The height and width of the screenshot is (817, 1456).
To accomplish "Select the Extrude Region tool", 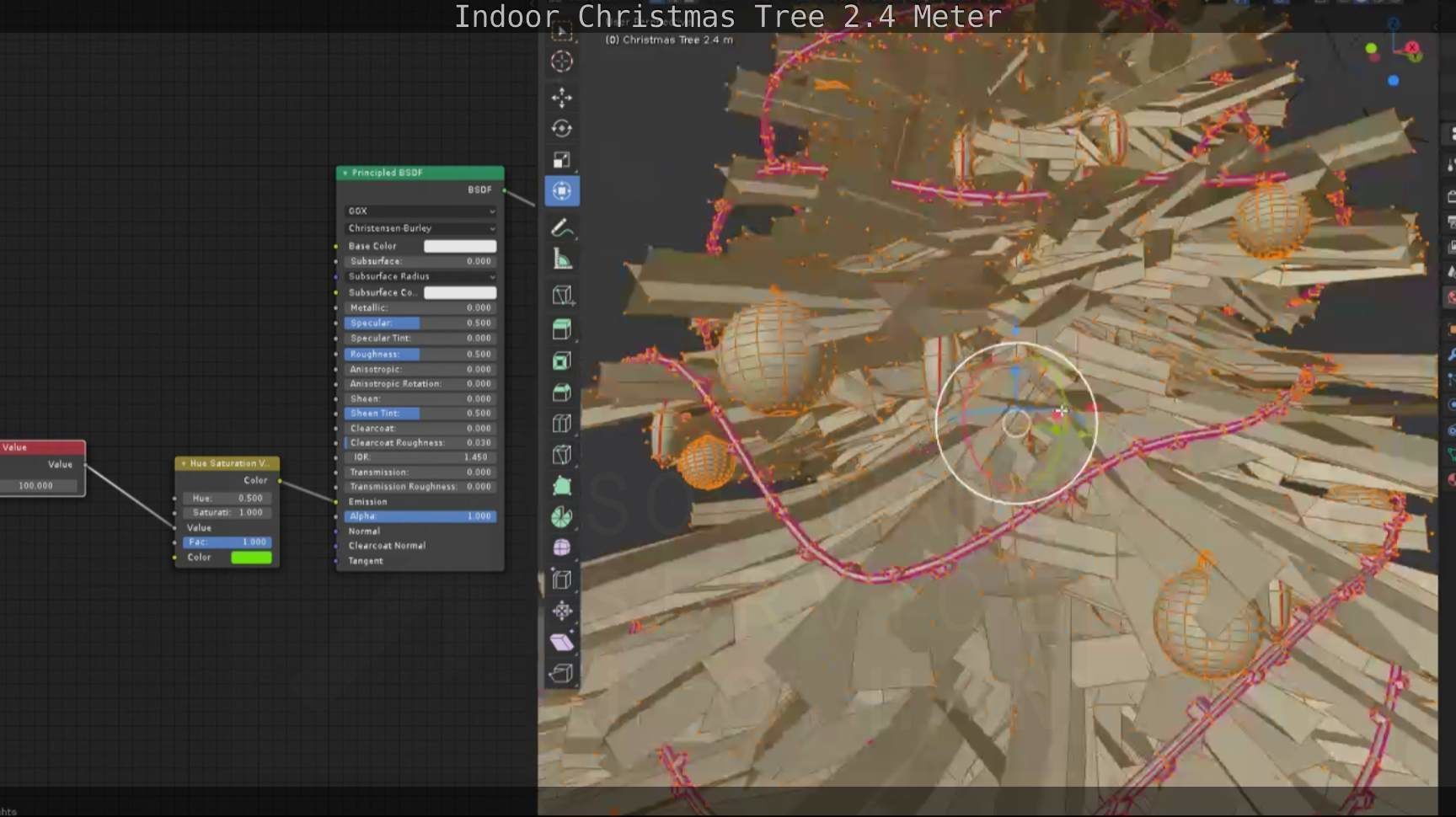I will pos(562,329).
